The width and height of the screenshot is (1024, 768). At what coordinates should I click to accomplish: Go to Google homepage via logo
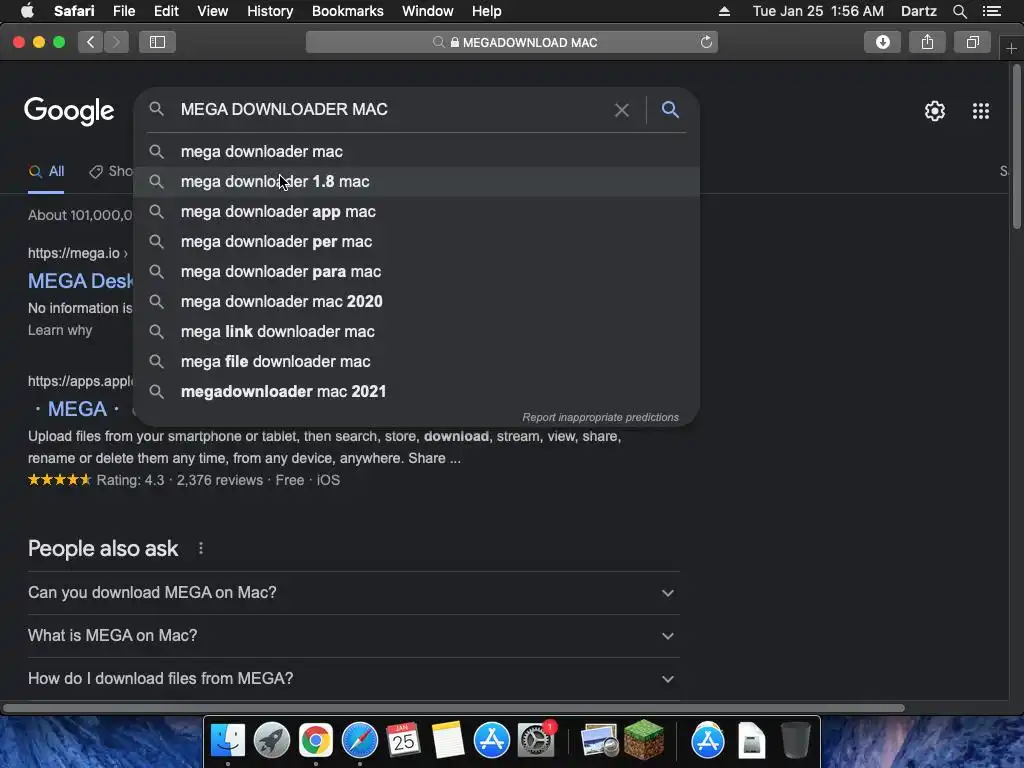point(69,111)
